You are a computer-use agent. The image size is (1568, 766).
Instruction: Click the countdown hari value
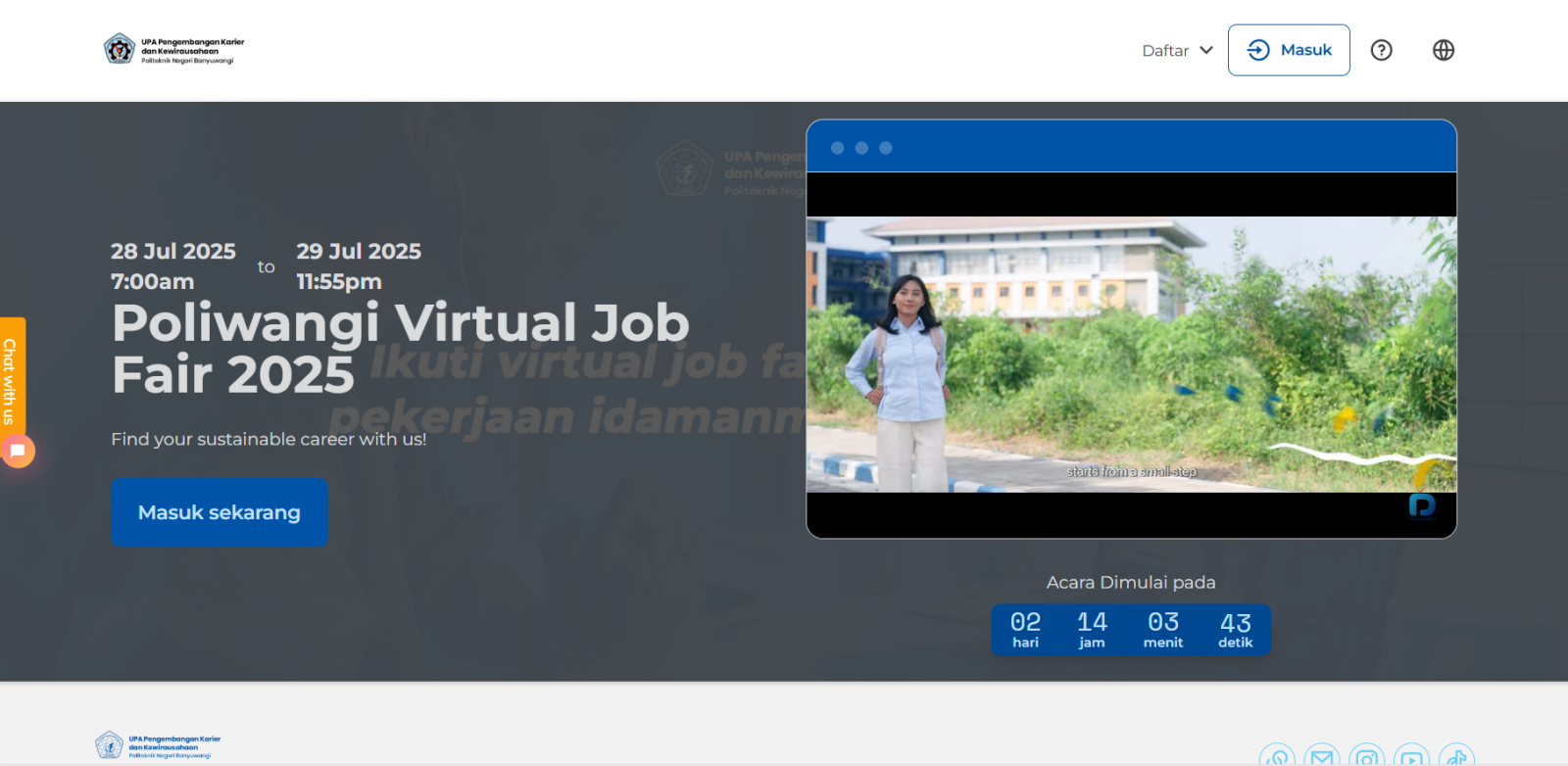(1025, 622)
